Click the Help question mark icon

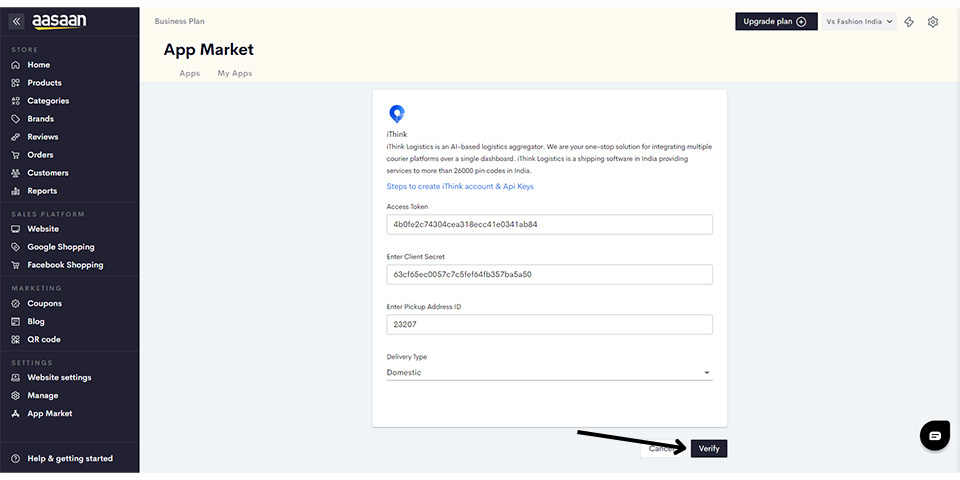16,459
